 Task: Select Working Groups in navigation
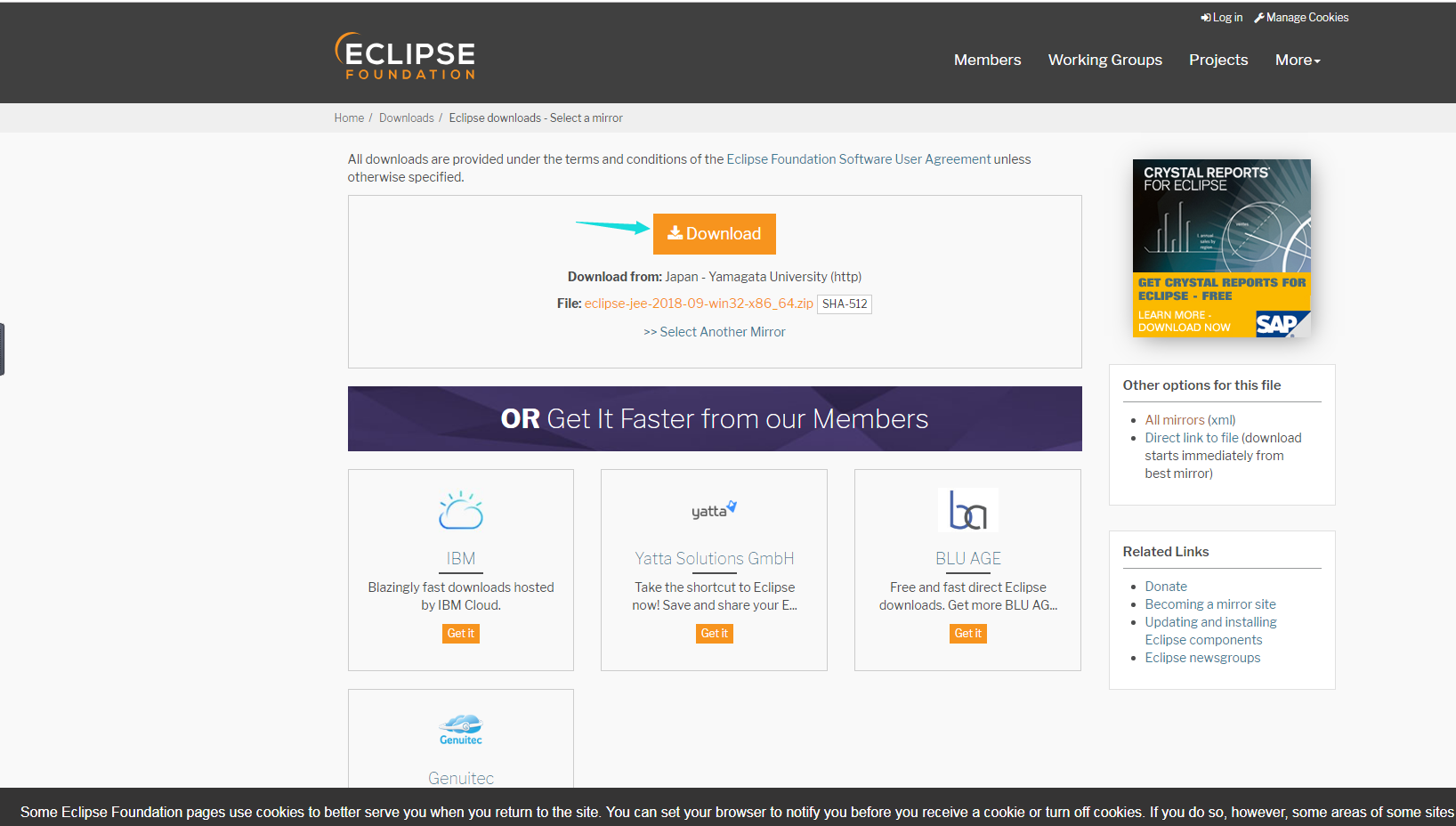point(1104,60)
